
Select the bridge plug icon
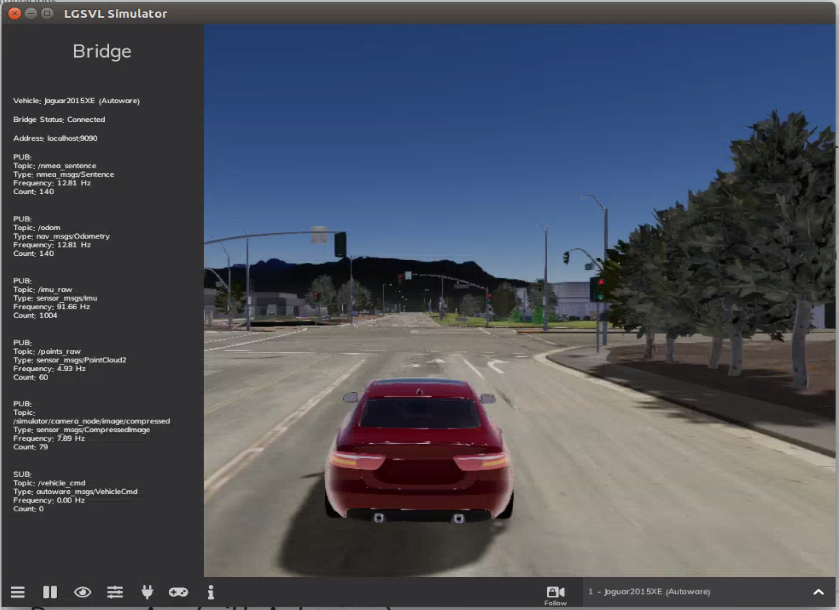coord(146,592)
